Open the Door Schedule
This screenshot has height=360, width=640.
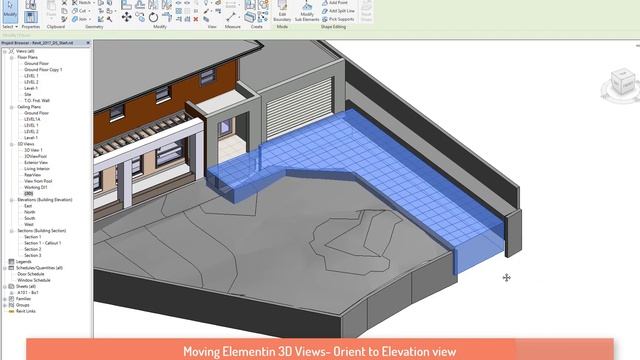coord(31,274)
